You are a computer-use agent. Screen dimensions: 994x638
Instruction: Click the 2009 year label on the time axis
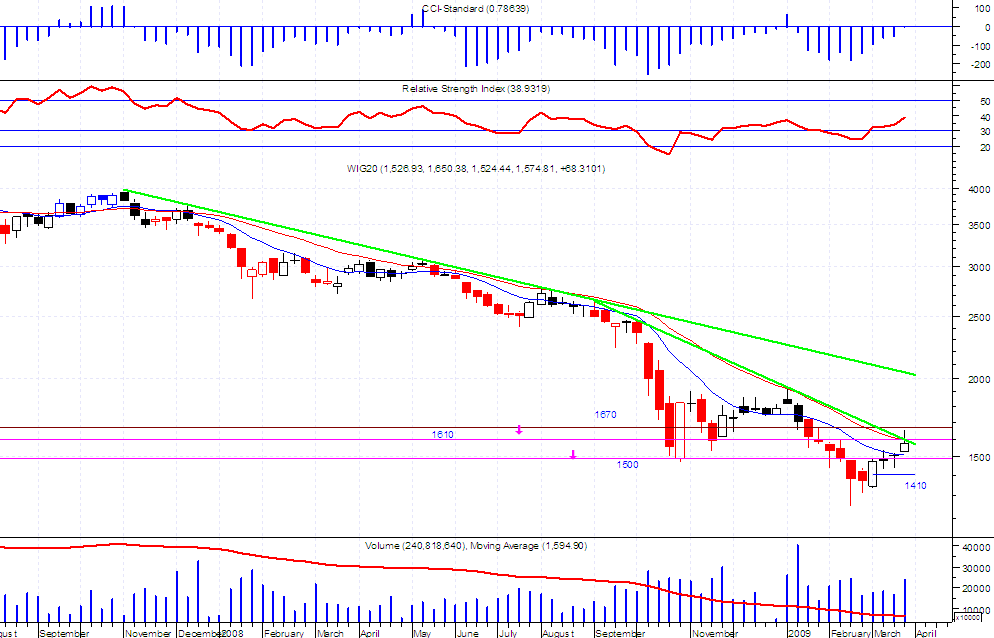[799, 633]
